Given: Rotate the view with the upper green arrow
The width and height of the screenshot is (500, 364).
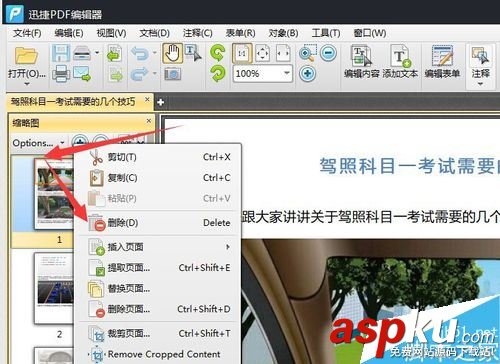Looking at the screenshot, I should (x=218, y=53).
